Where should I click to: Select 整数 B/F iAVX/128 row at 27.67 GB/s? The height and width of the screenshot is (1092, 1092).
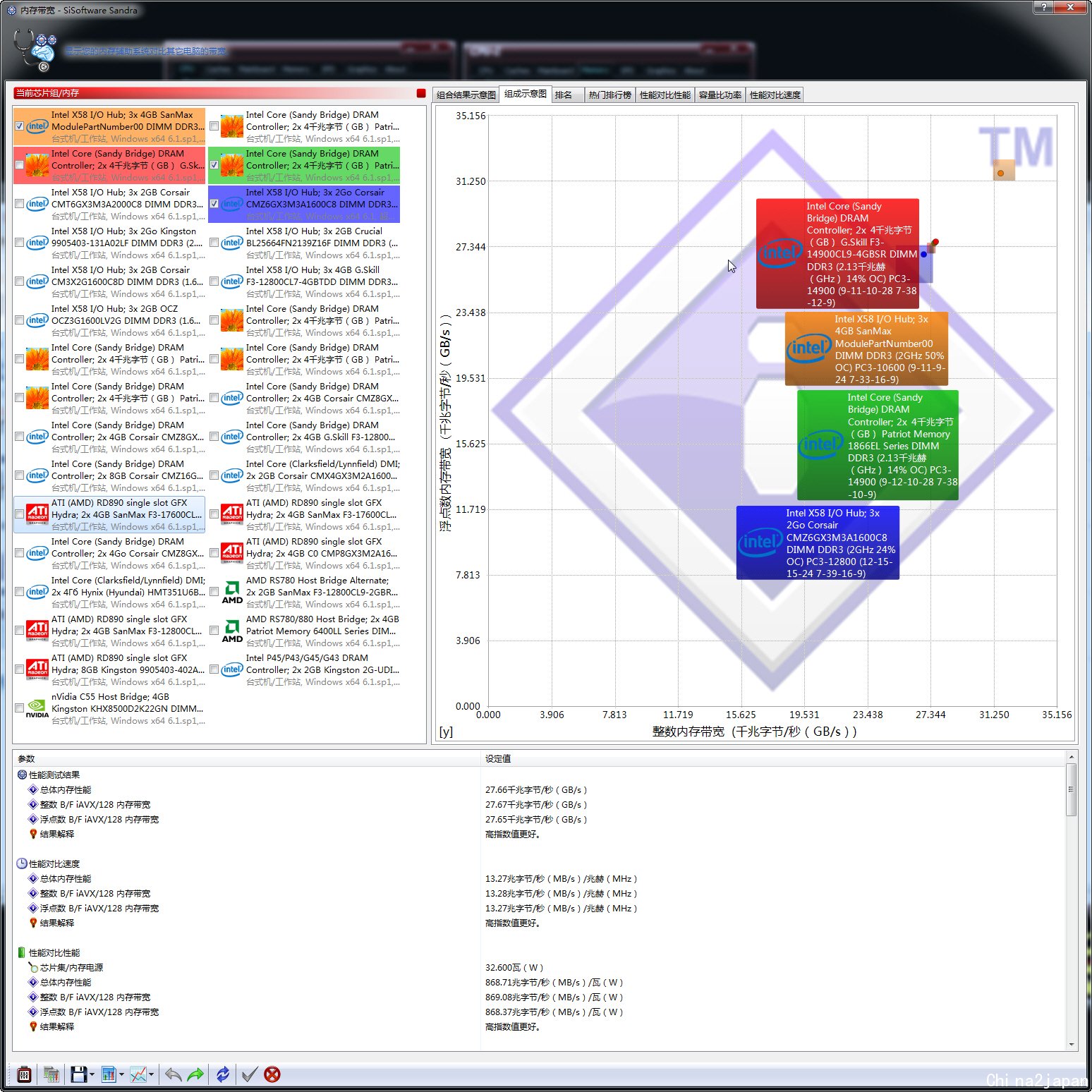pos(539,804)
